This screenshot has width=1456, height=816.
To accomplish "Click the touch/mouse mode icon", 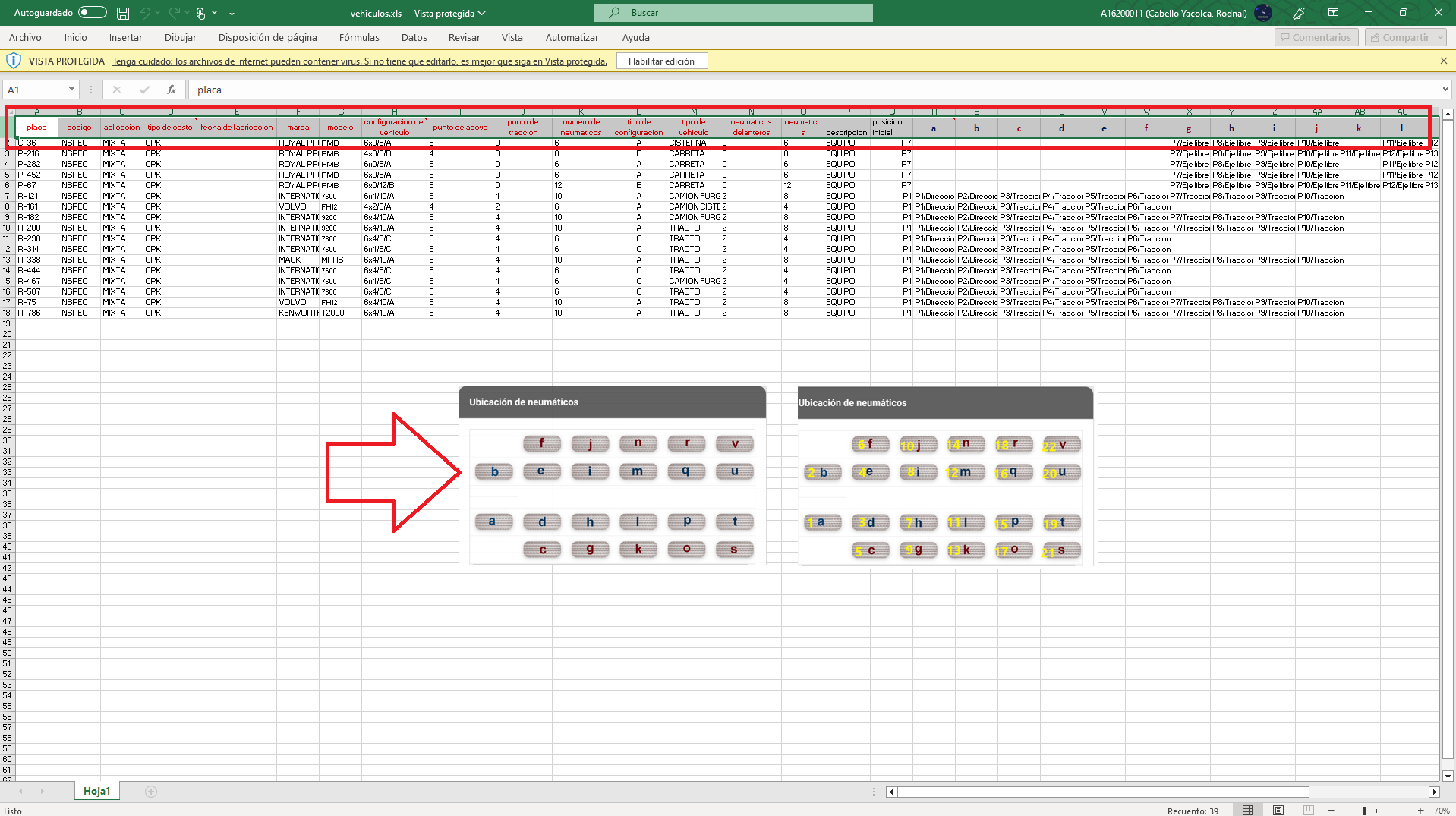I will (x=201, y=13).
